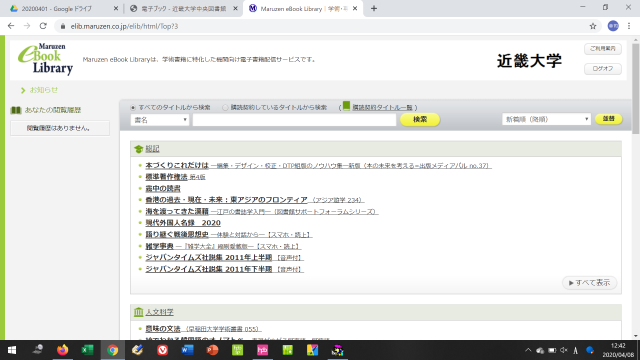Click the battery tray icon
This screenshot has height=360, width=640.
pos(552,350)
